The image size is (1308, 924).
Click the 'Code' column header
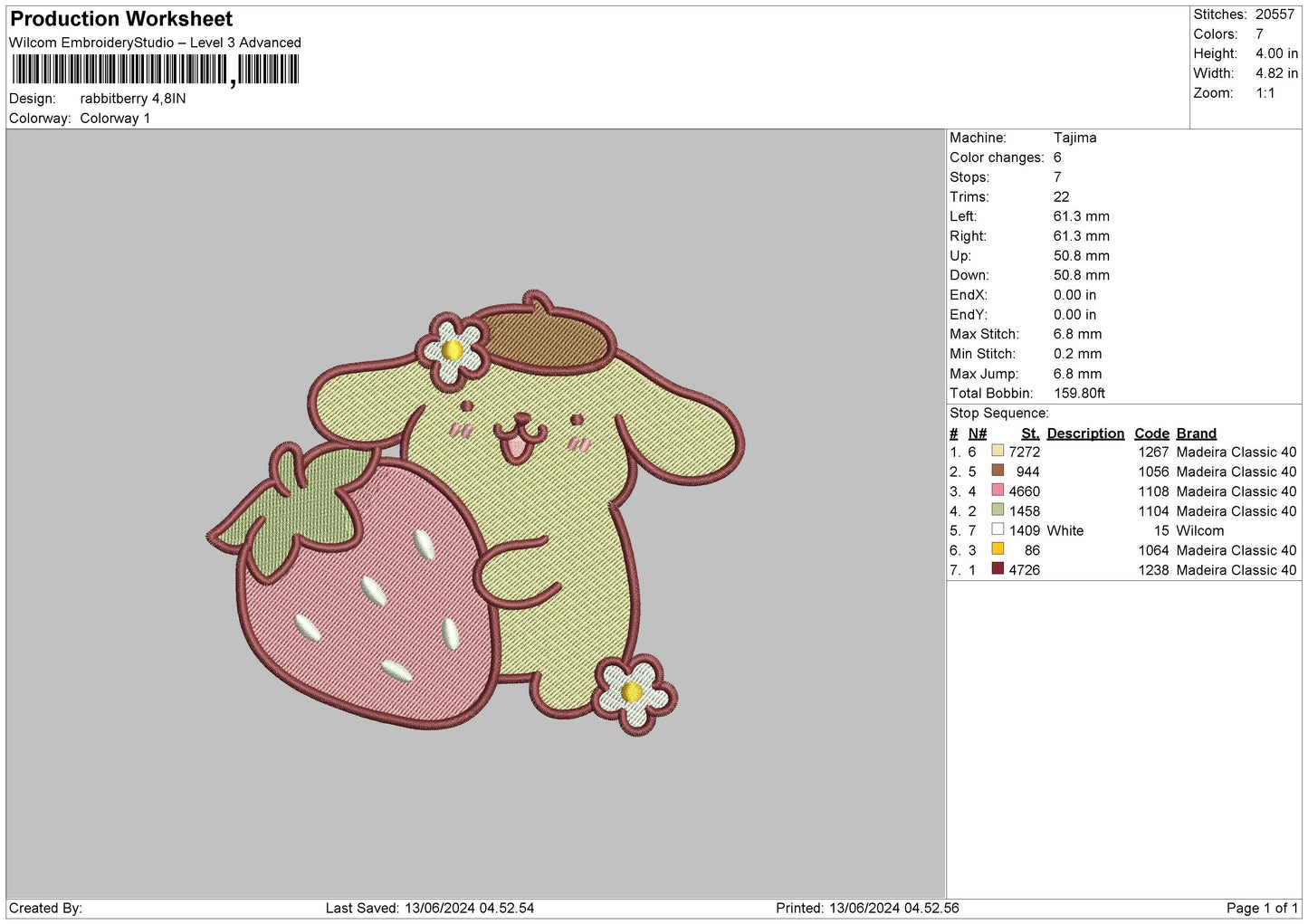1151,433
